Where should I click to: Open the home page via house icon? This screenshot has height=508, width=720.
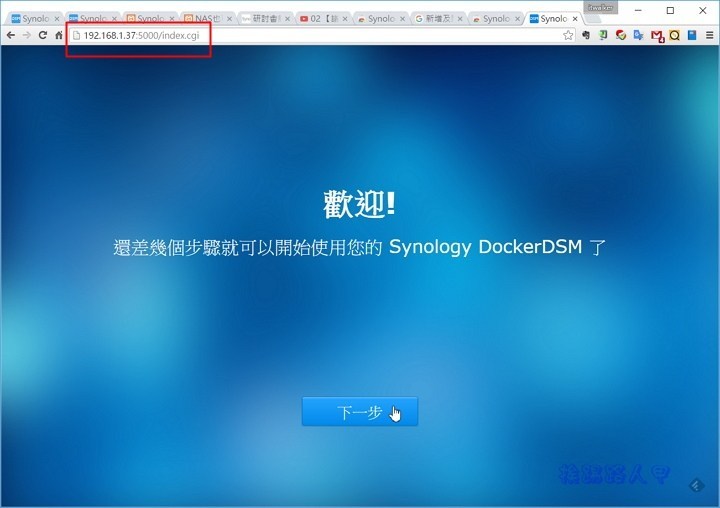(x=59, y=35)
